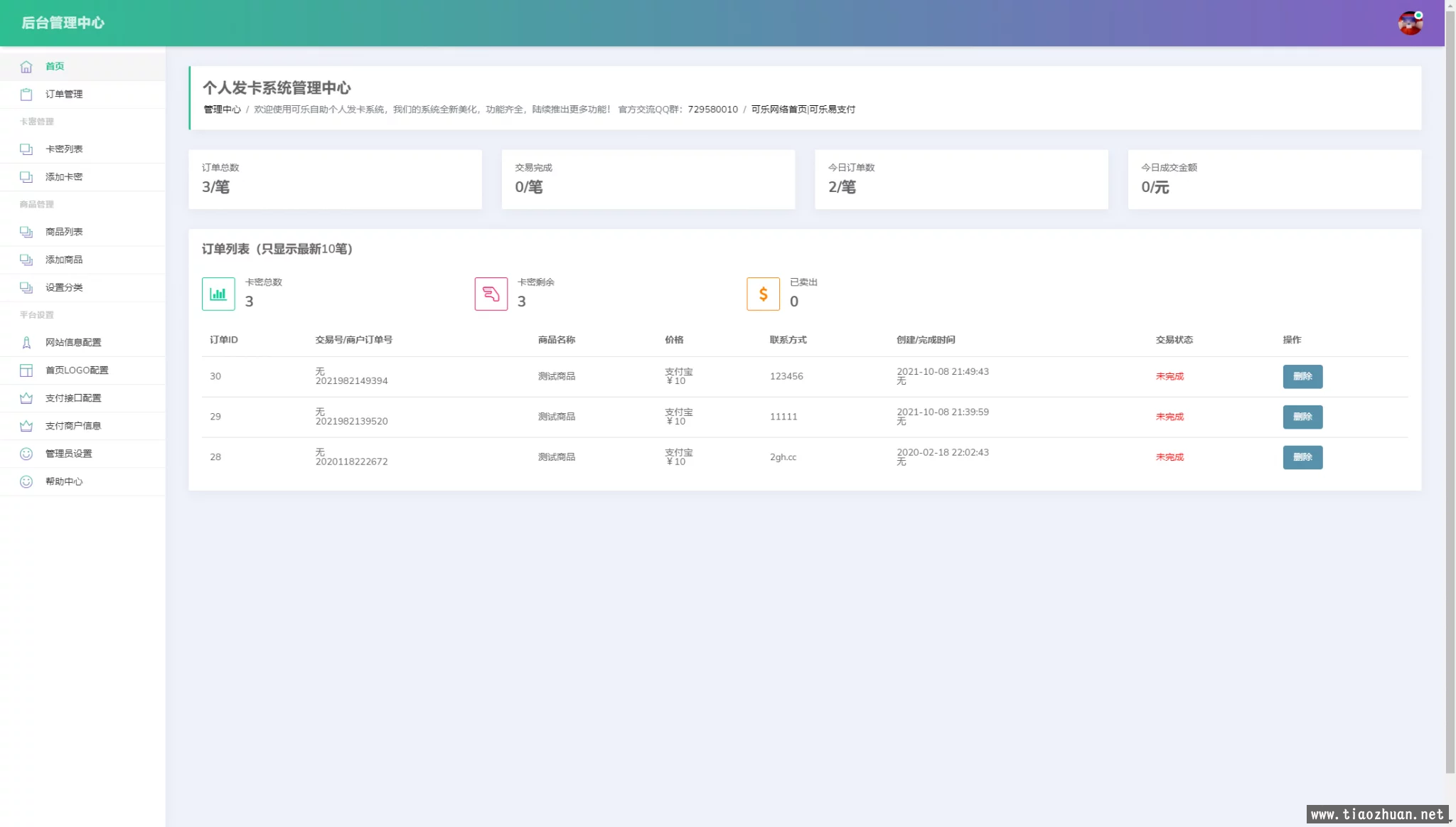Screen dimensions: 1456x827
Task: Go to 支付接口配置
Action: [82, 398]
